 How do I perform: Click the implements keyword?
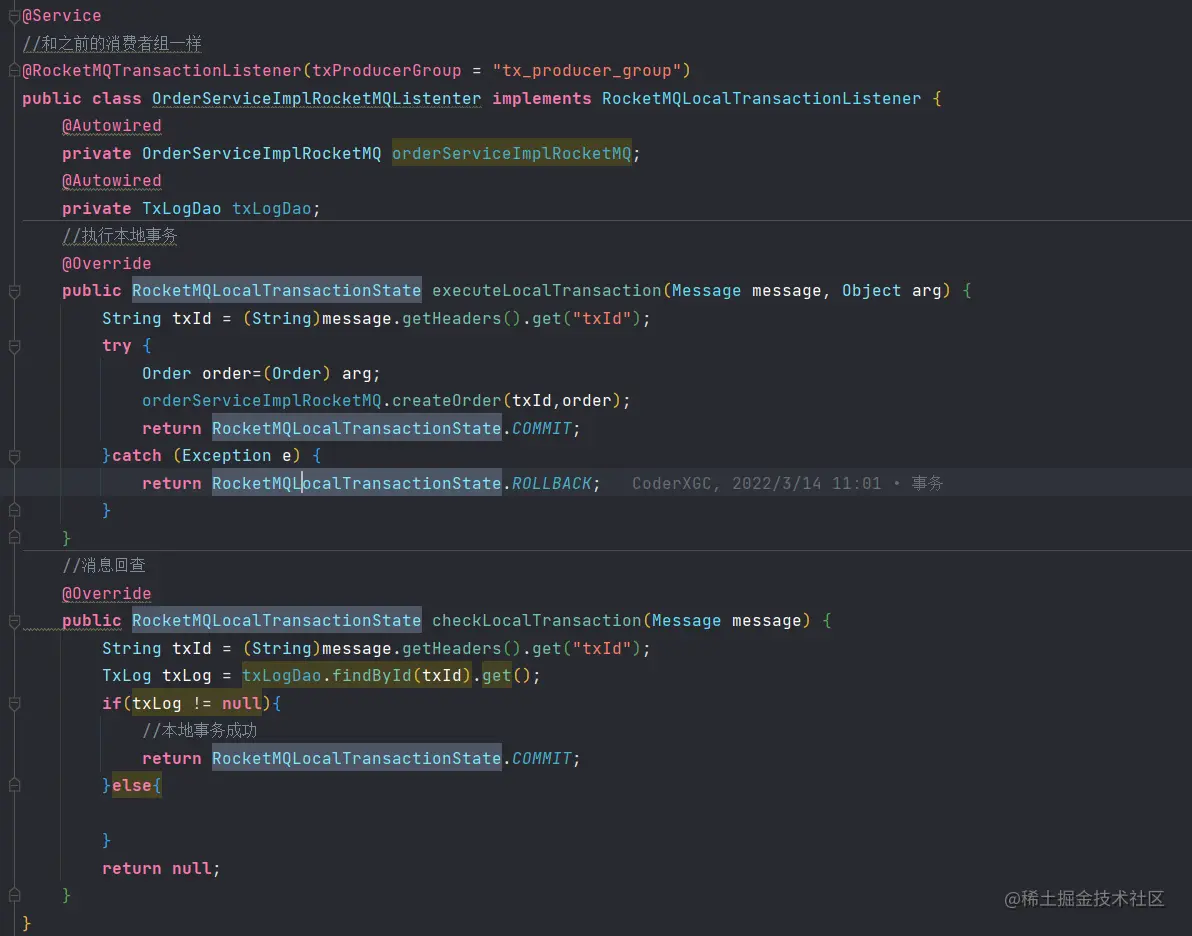541,99
